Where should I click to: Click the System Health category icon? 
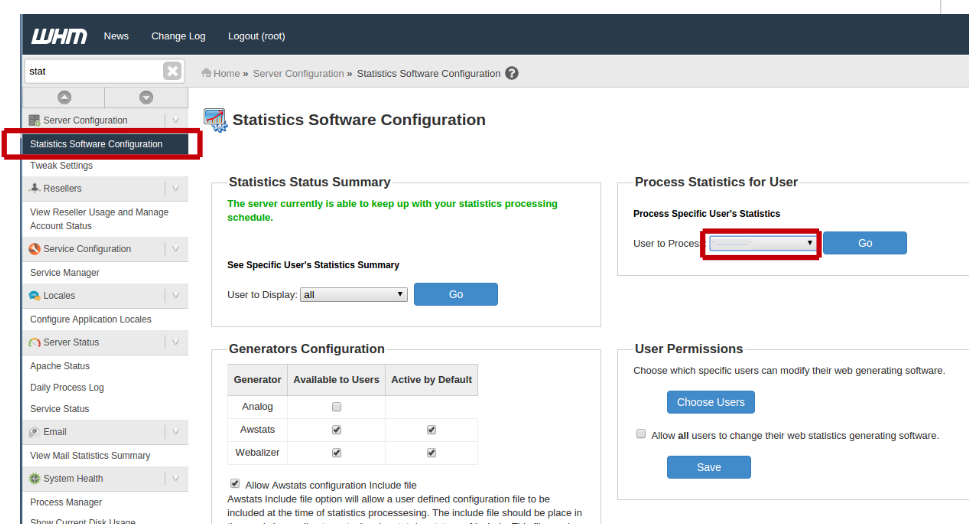35,479
